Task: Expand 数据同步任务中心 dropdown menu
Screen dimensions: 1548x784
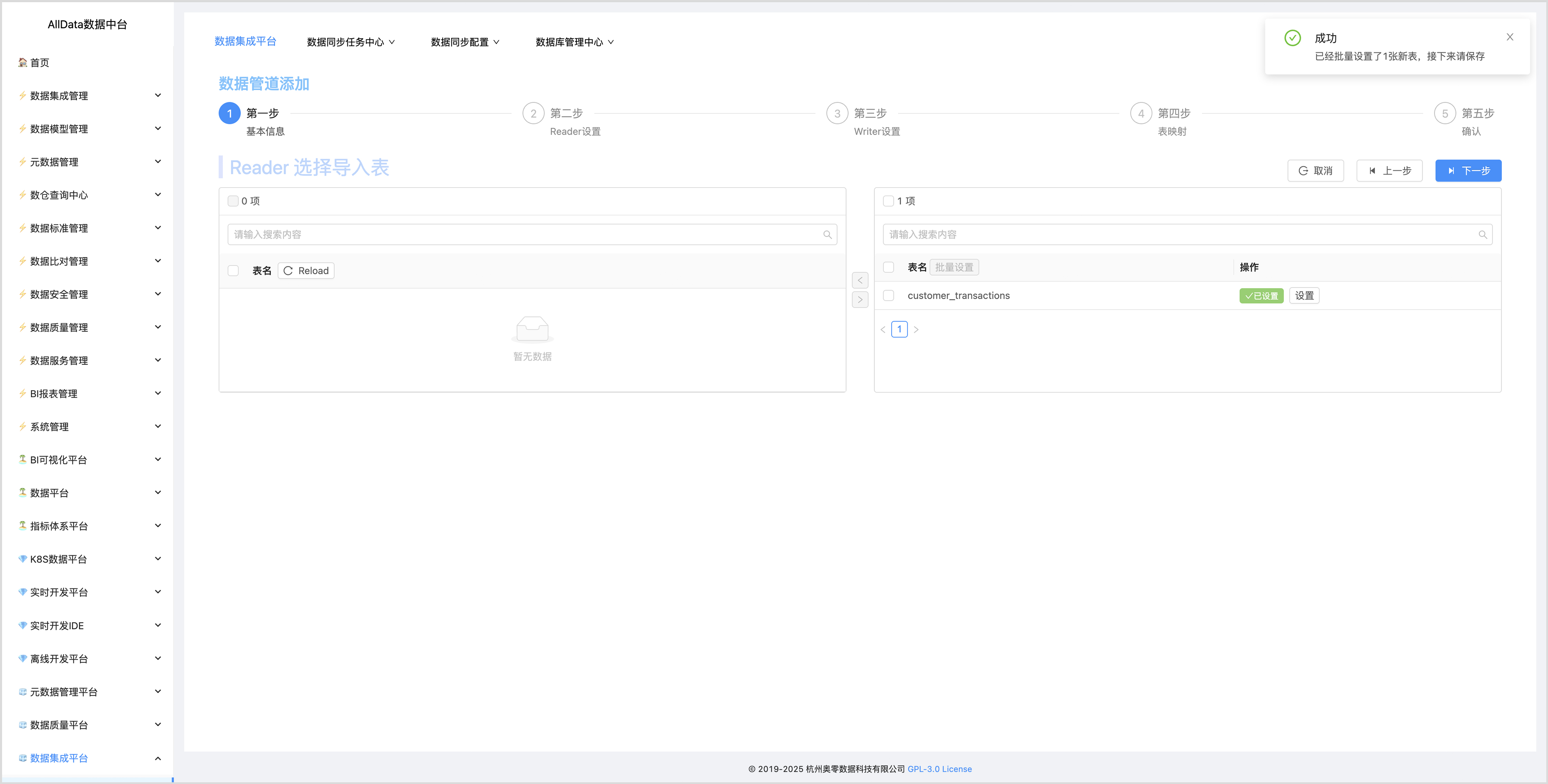Action: pos(350,42)
